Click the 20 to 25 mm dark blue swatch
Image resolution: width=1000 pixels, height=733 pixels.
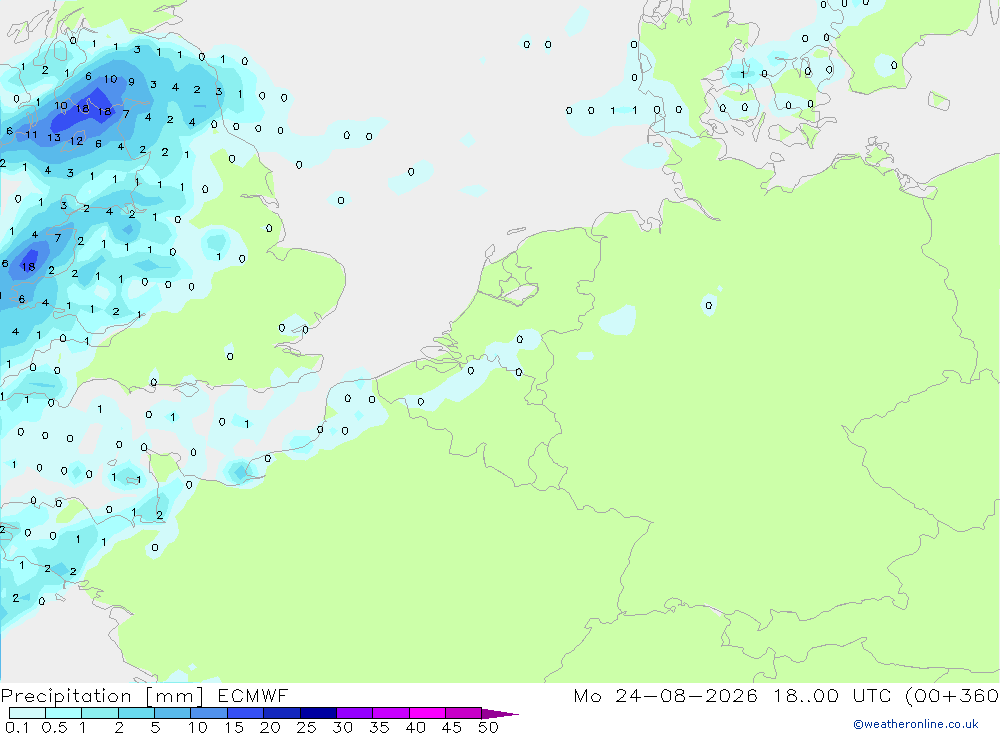[x=281, y=713]
